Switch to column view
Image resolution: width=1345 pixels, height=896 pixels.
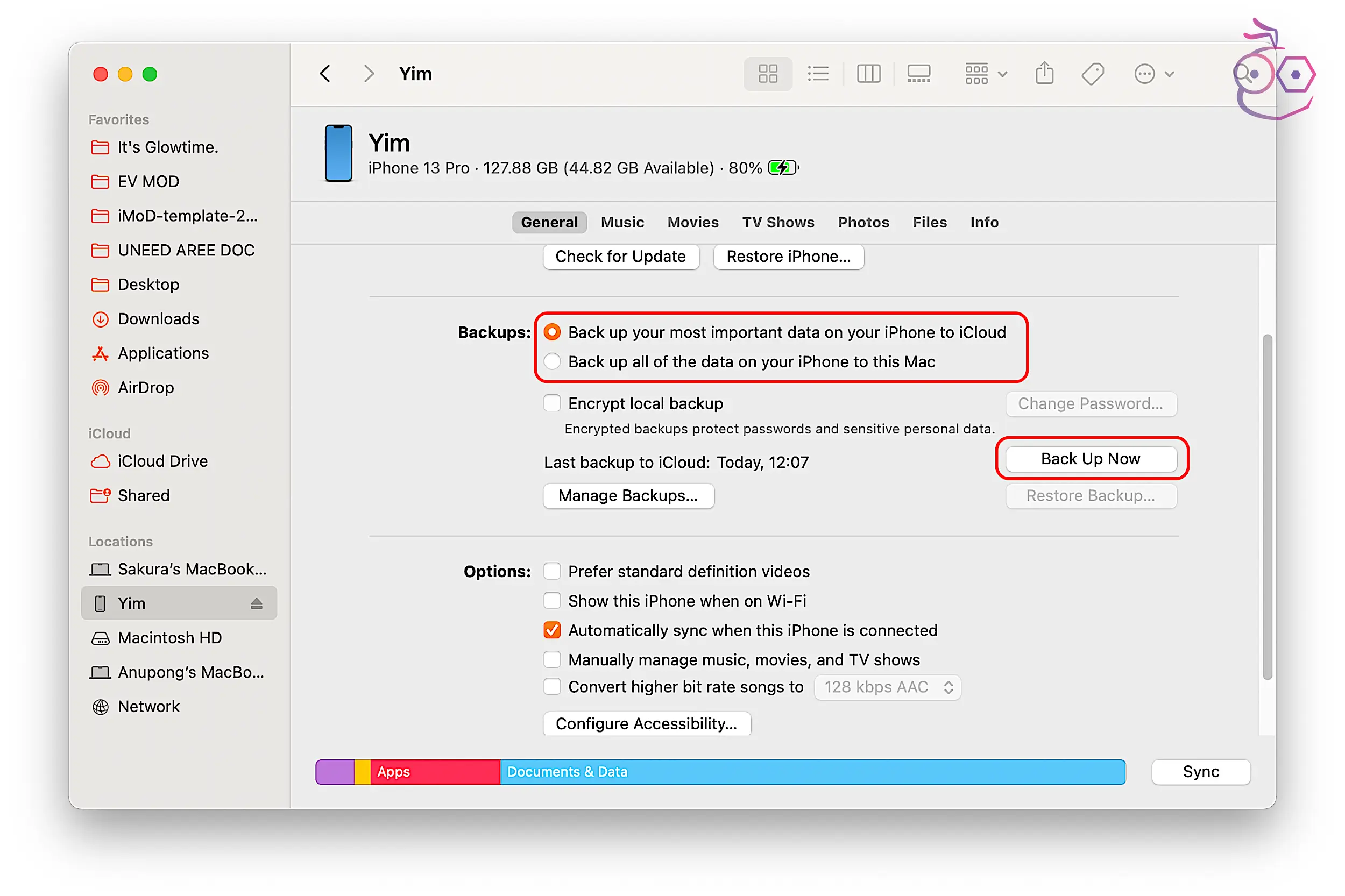tap(868, 74)
